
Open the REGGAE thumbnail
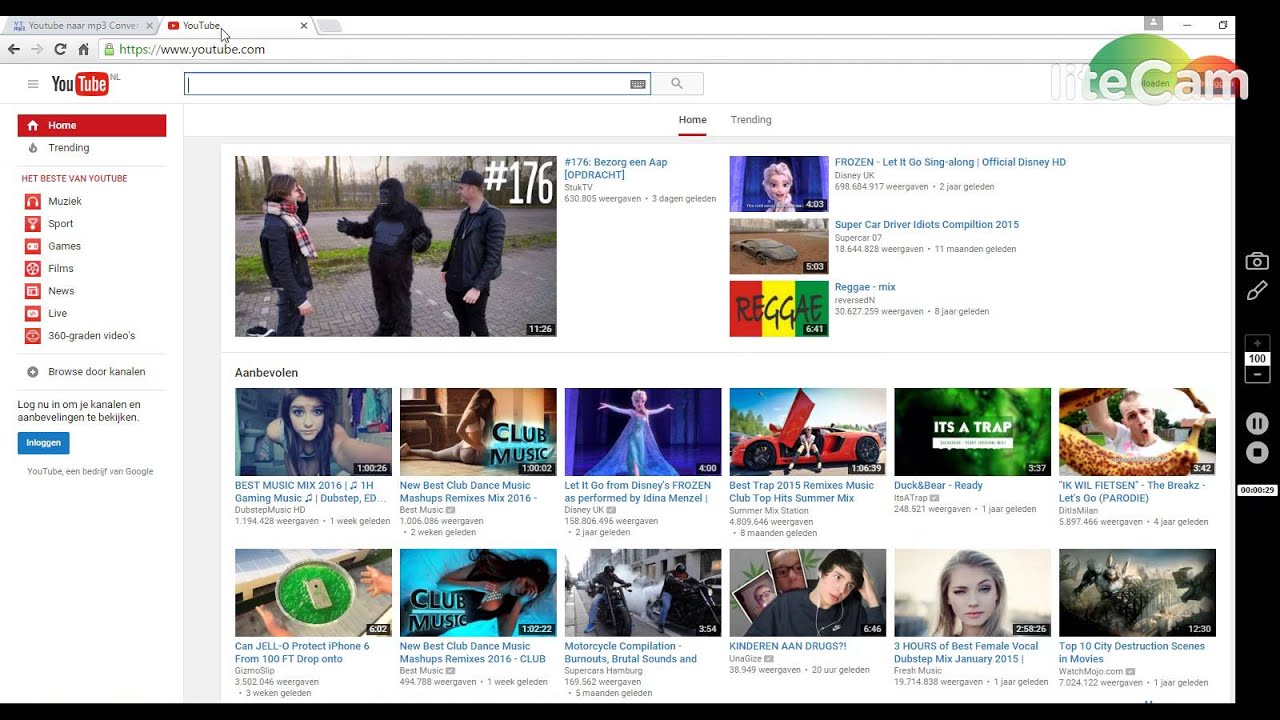pos(779,309)
